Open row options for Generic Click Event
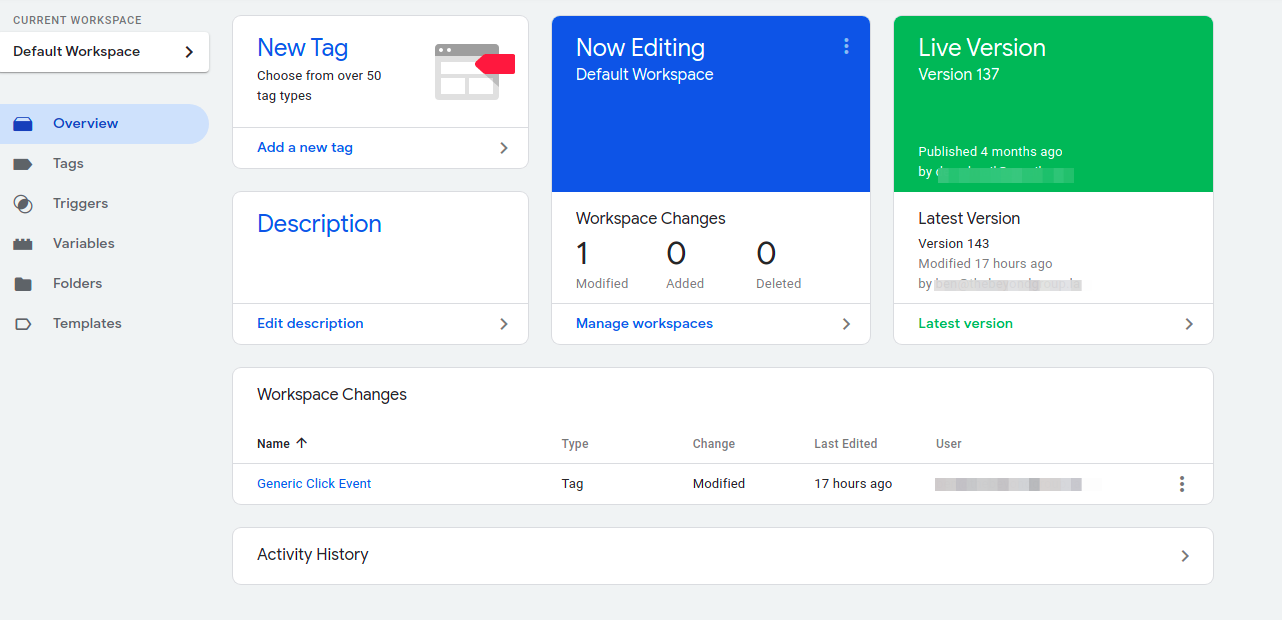 [1181, 484]
